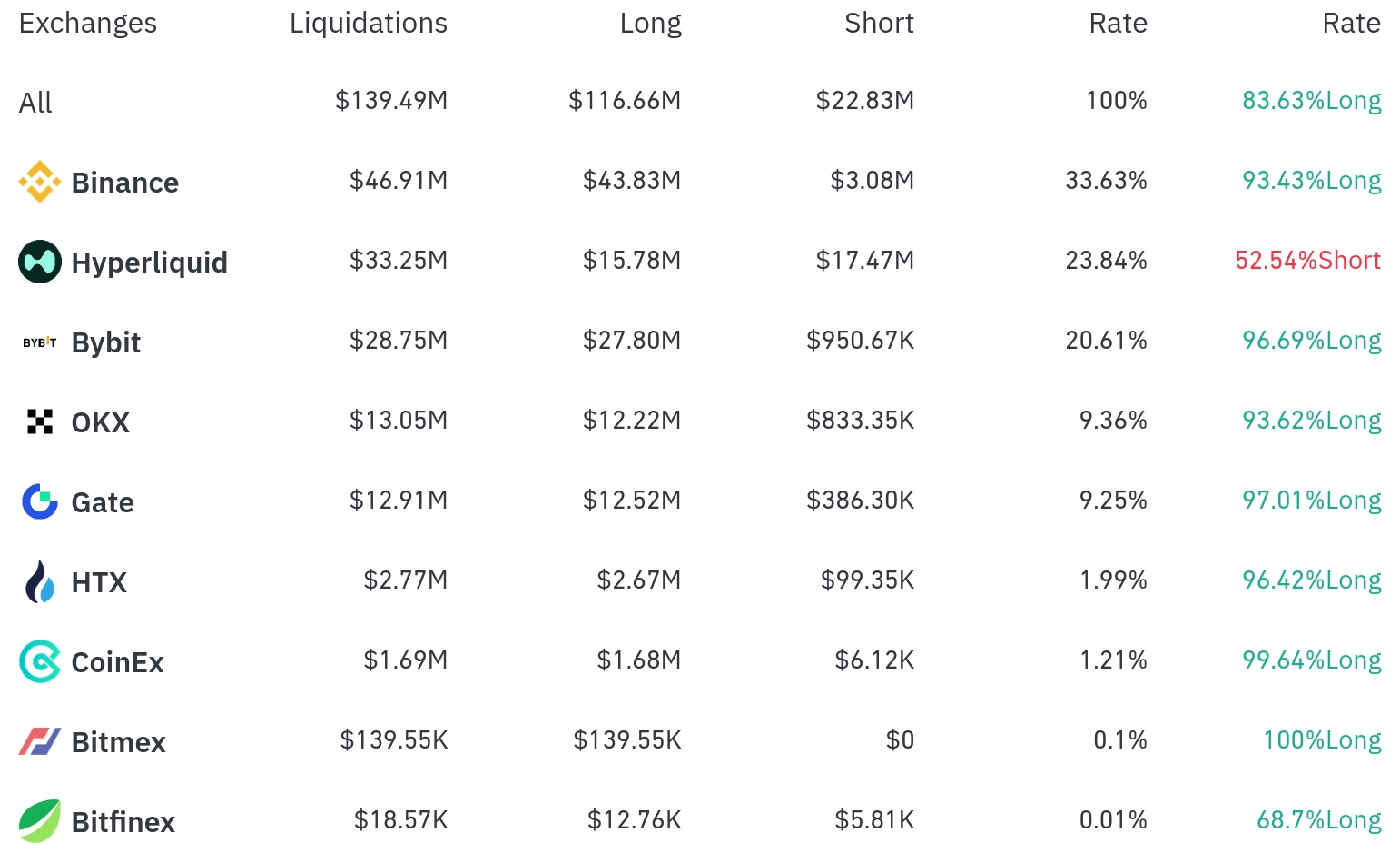Click the CoinEx logo icon
Image resolution: width=1400 pixels, height=843 pixels.
(x=39, y=661)
